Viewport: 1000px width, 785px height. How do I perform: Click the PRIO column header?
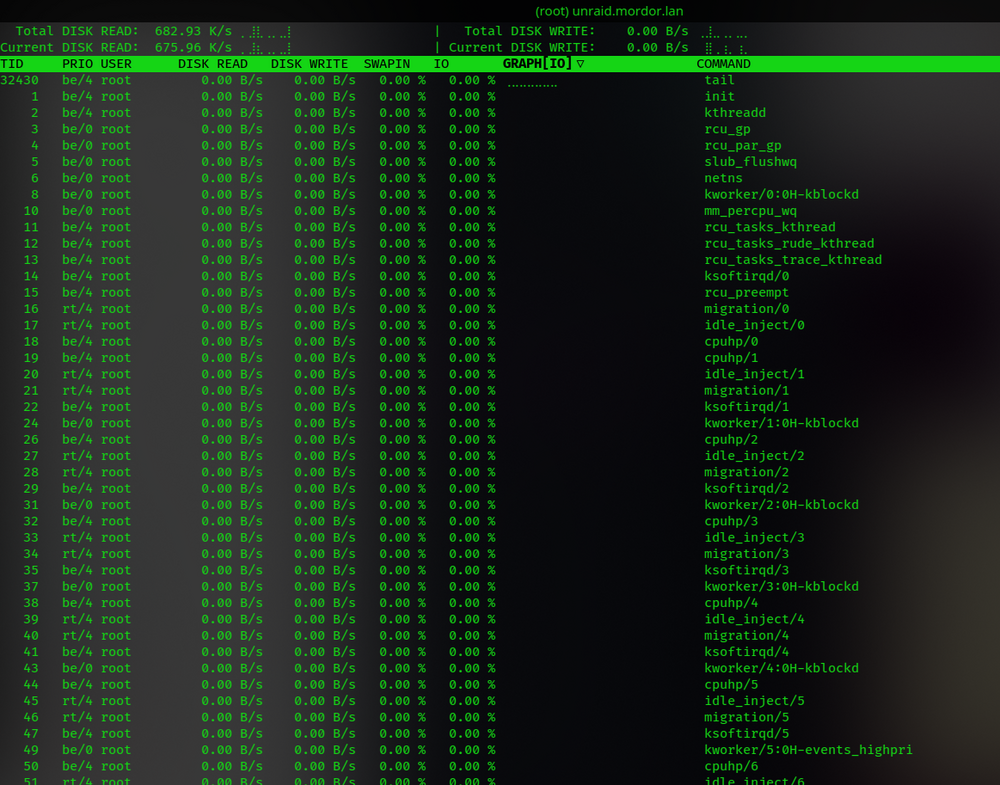[77, 64]
